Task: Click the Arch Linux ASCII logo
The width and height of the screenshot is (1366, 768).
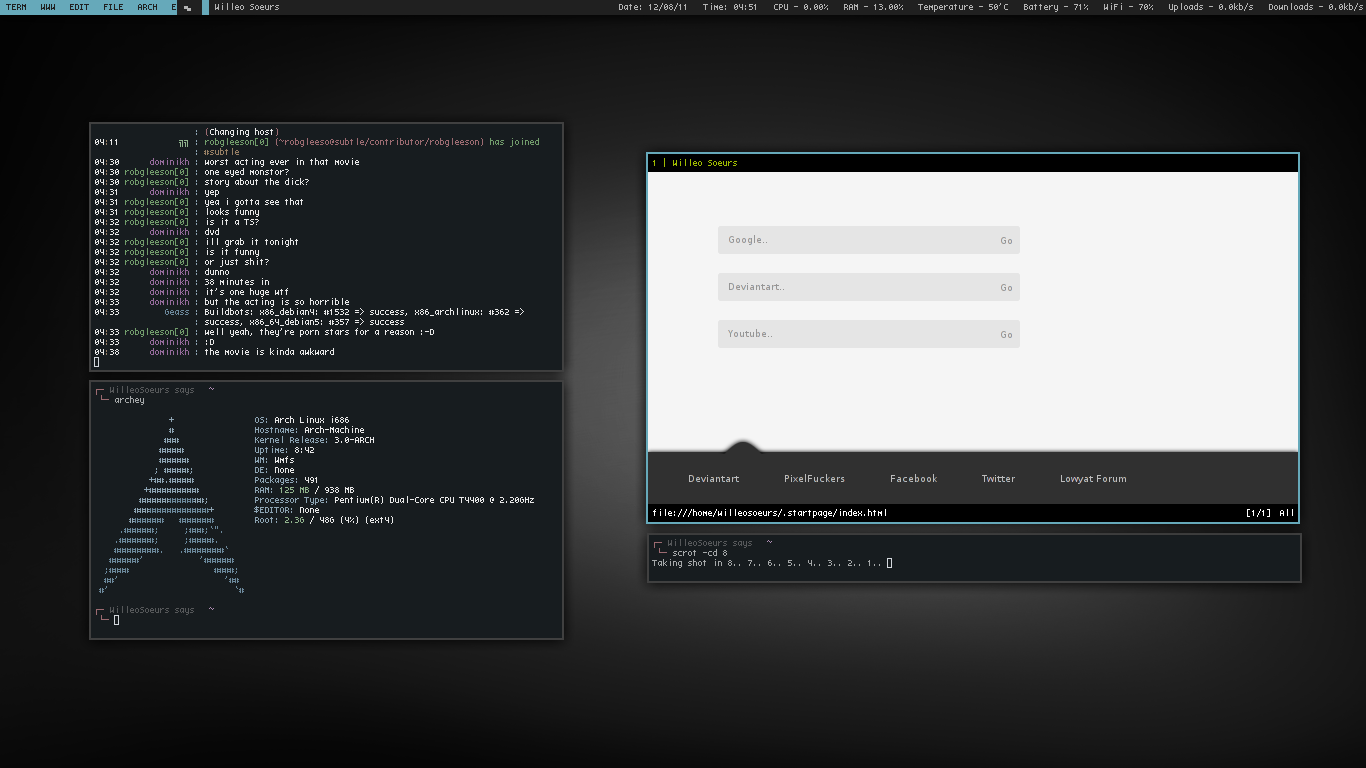Action: click(x=171, y=505)
